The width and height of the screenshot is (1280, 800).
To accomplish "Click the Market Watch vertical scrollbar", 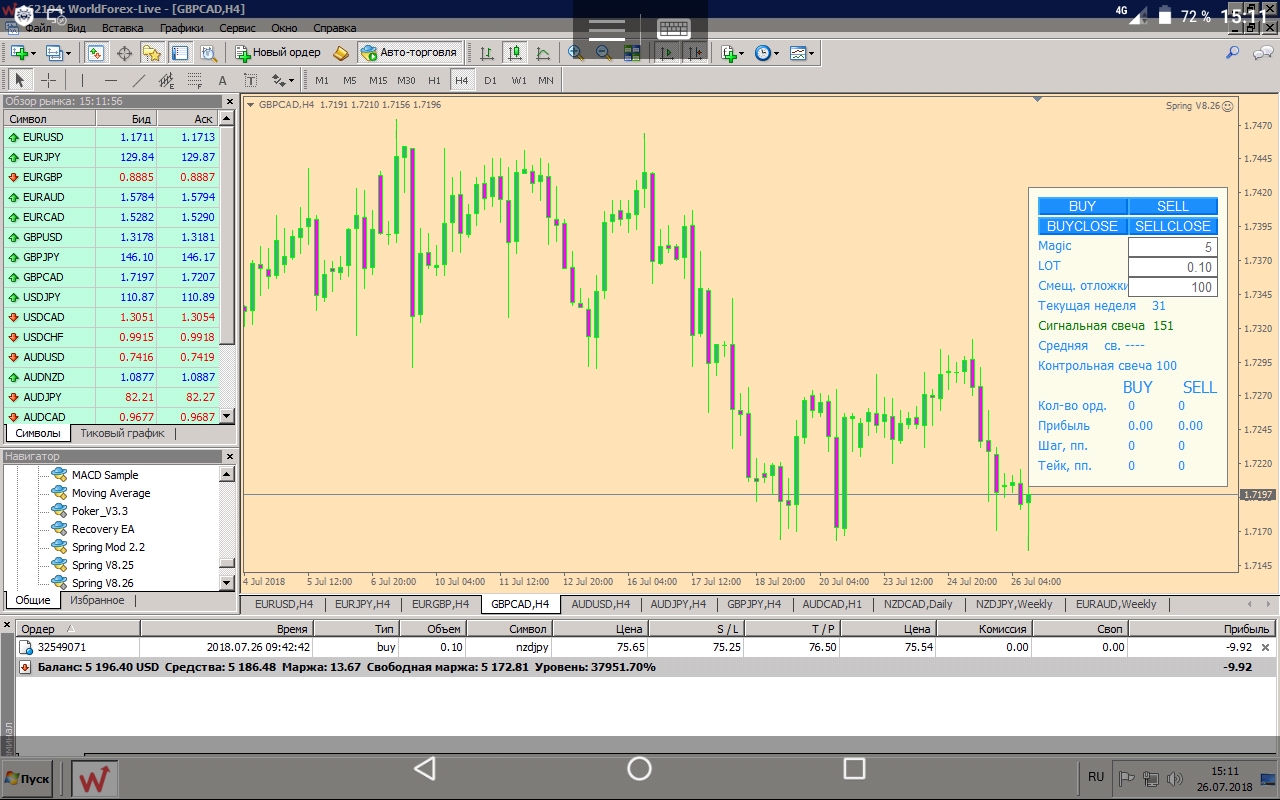I will tap(227, 267).
